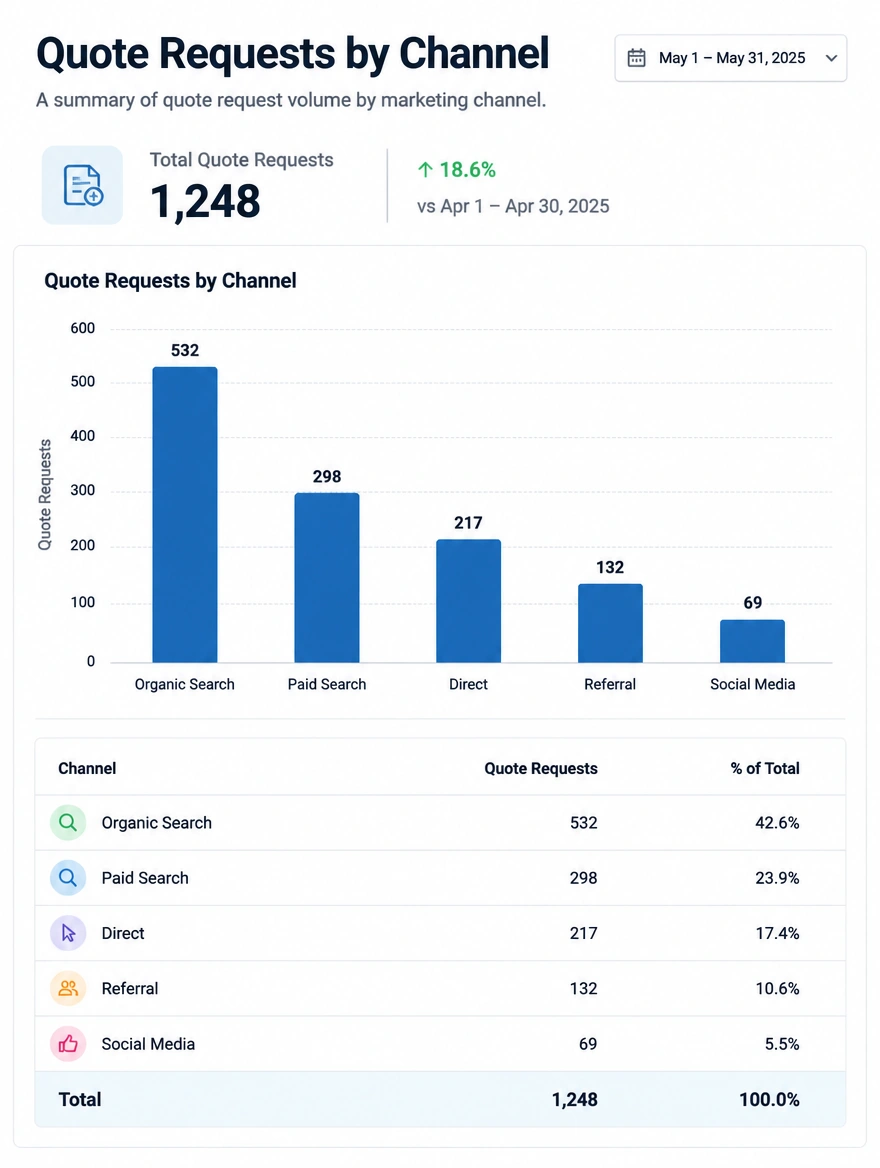Image resolution: width=880 pixels, height=1168 pixels.
Task: Click the Paid Search magnifier icon in table
Action: point(68,877)
